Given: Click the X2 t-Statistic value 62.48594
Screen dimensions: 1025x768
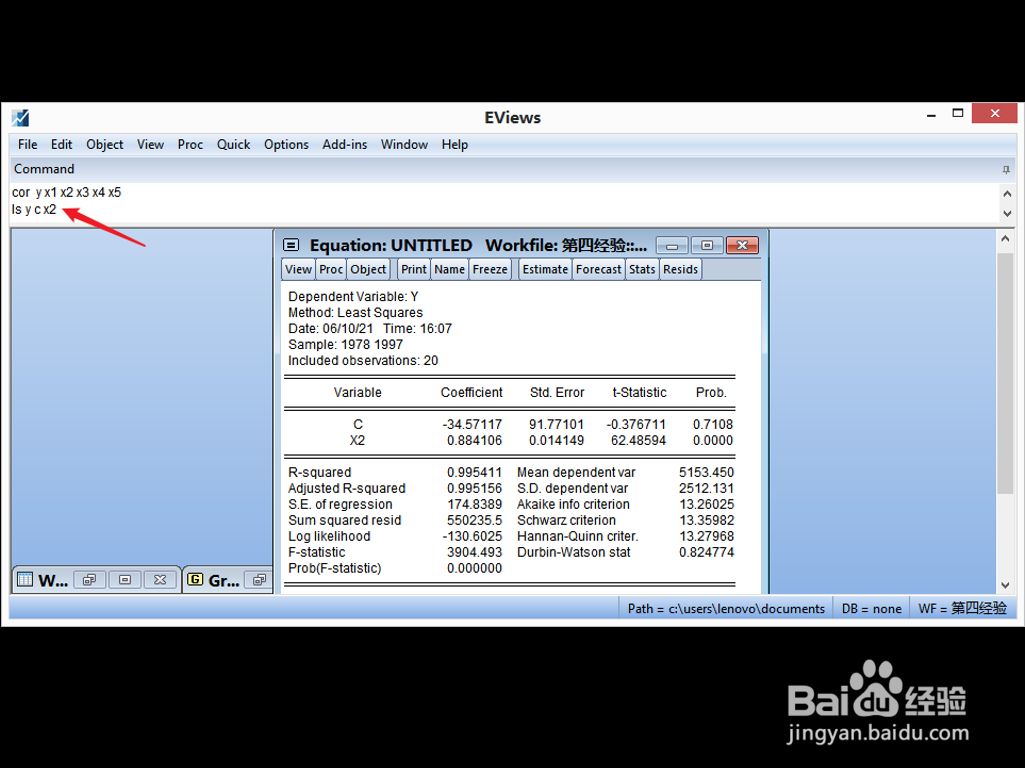Looking at the screenshot, I should (638, 441).
